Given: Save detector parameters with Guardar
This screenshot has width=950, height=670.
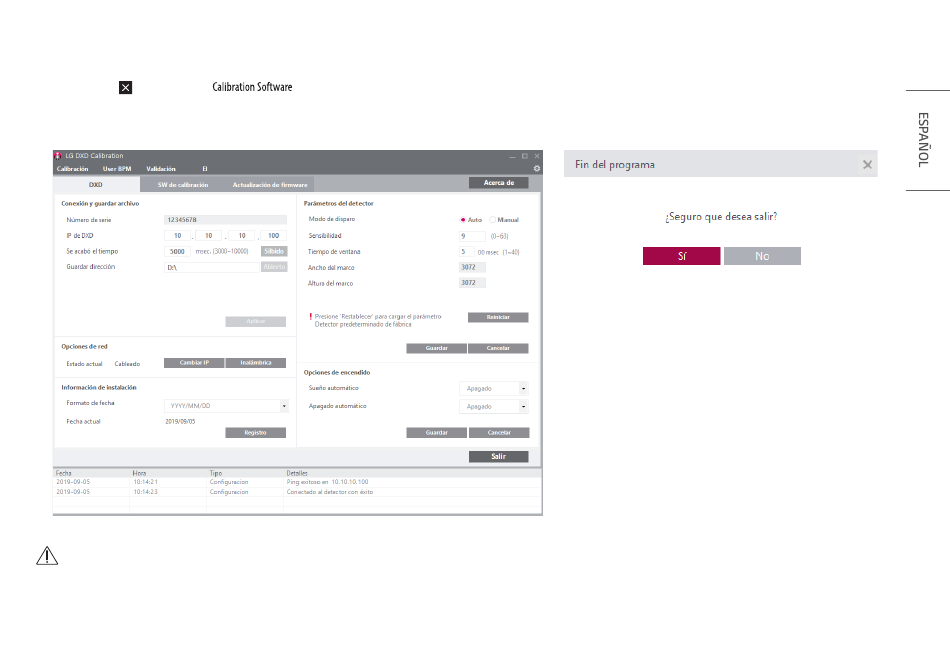Looking at the screenshot, I should point(436,348).
